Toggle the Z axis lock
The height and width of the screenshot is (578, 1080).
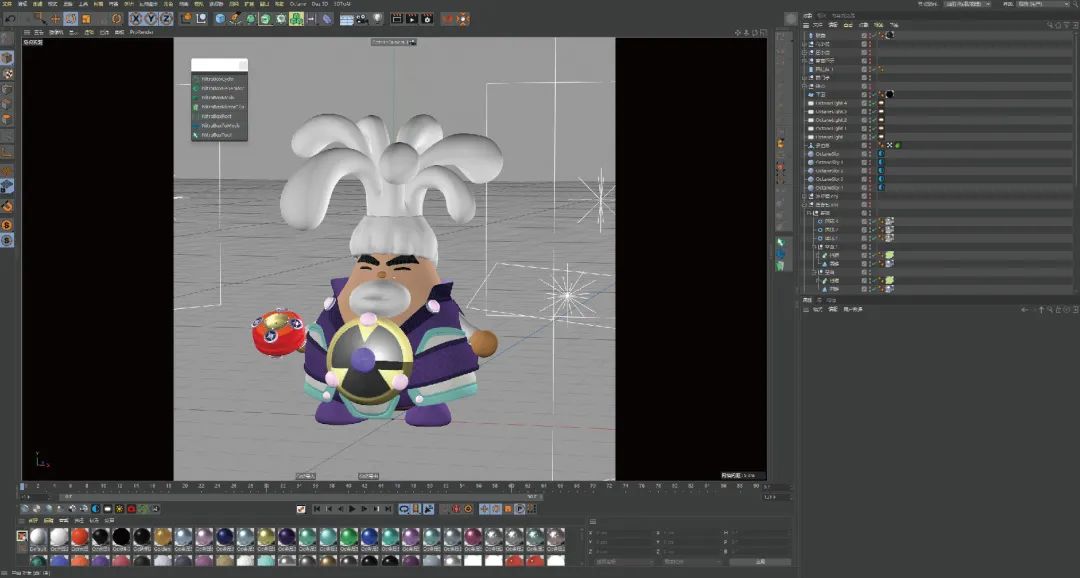(x=165, y=19)
